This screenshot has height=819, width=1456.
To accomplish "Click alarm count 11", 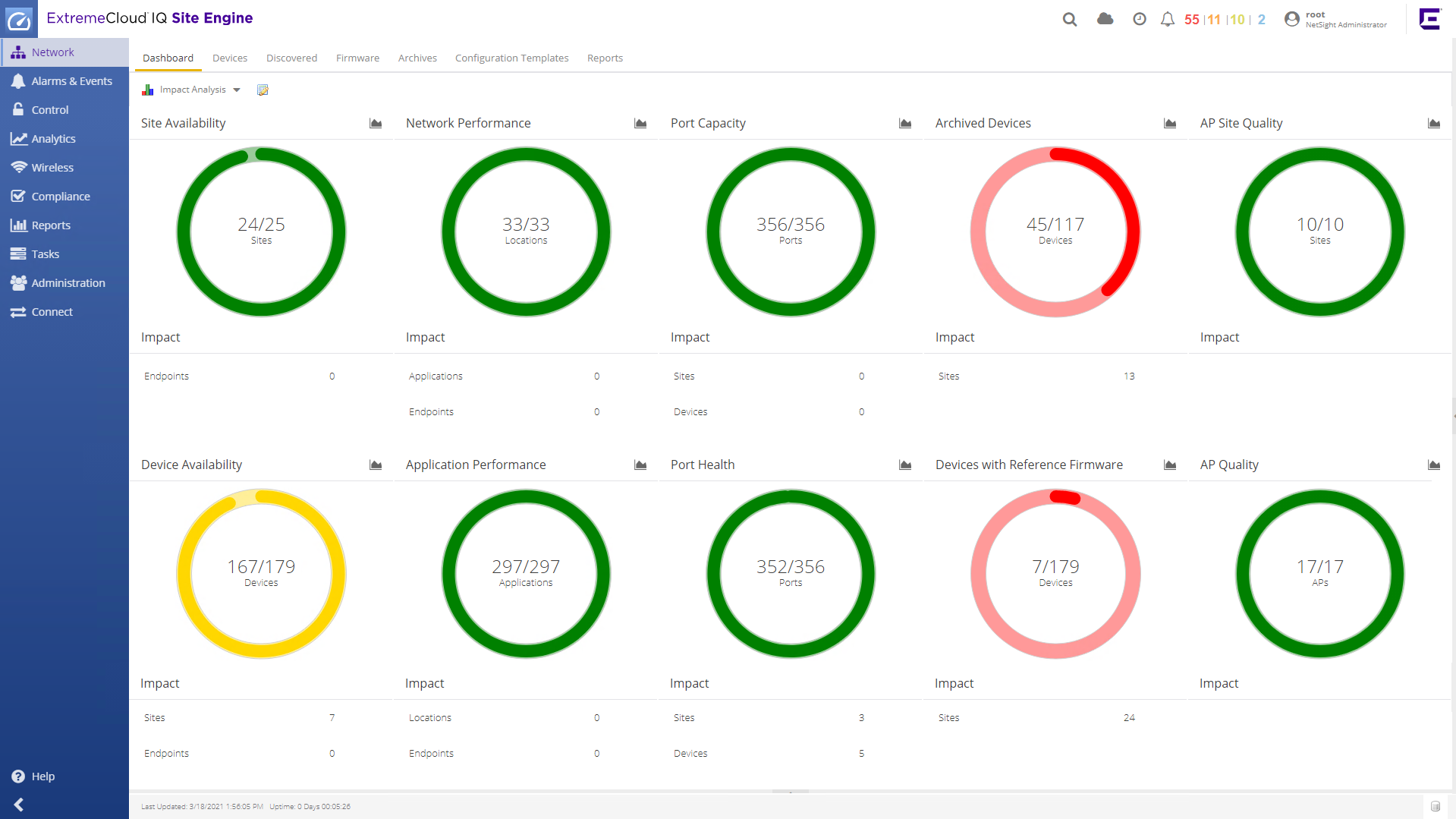I will (1214, 20).
